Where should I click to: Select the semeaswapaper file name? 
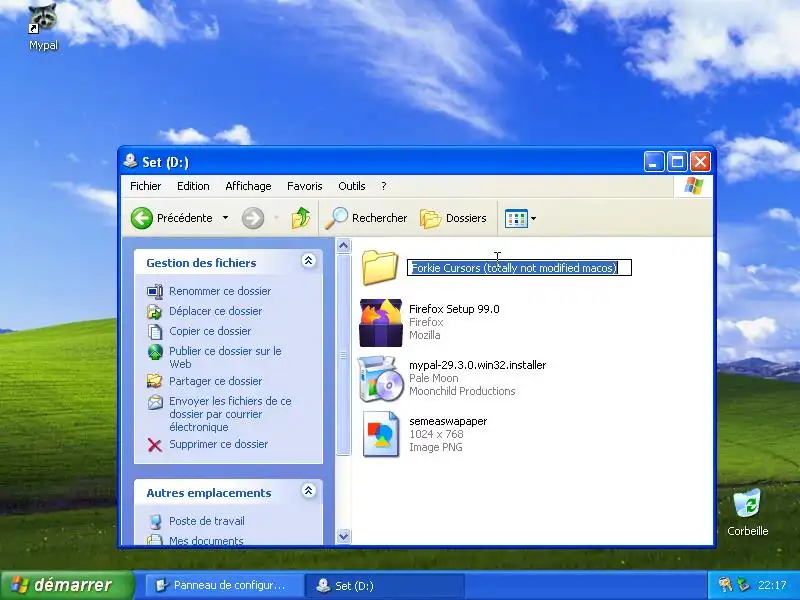[x=448, y=421]
